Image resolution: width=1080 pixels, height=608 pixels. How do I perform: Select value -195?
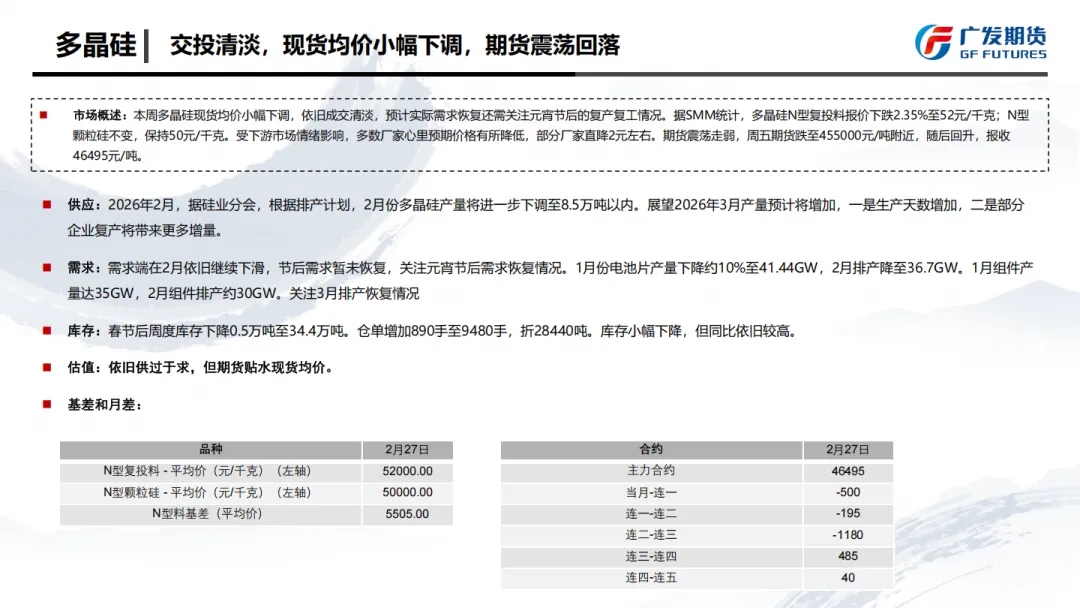(848, 514)
